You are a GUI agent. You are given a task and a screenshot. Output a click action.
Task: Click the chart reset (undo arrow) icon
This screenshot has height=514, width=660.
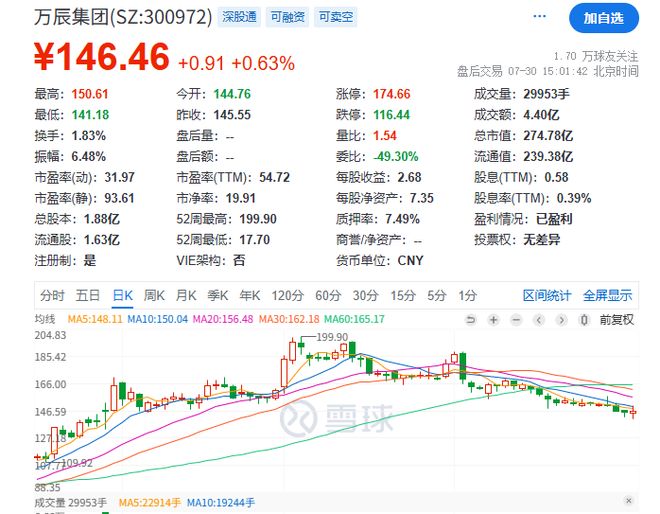[x=470, y=320]
